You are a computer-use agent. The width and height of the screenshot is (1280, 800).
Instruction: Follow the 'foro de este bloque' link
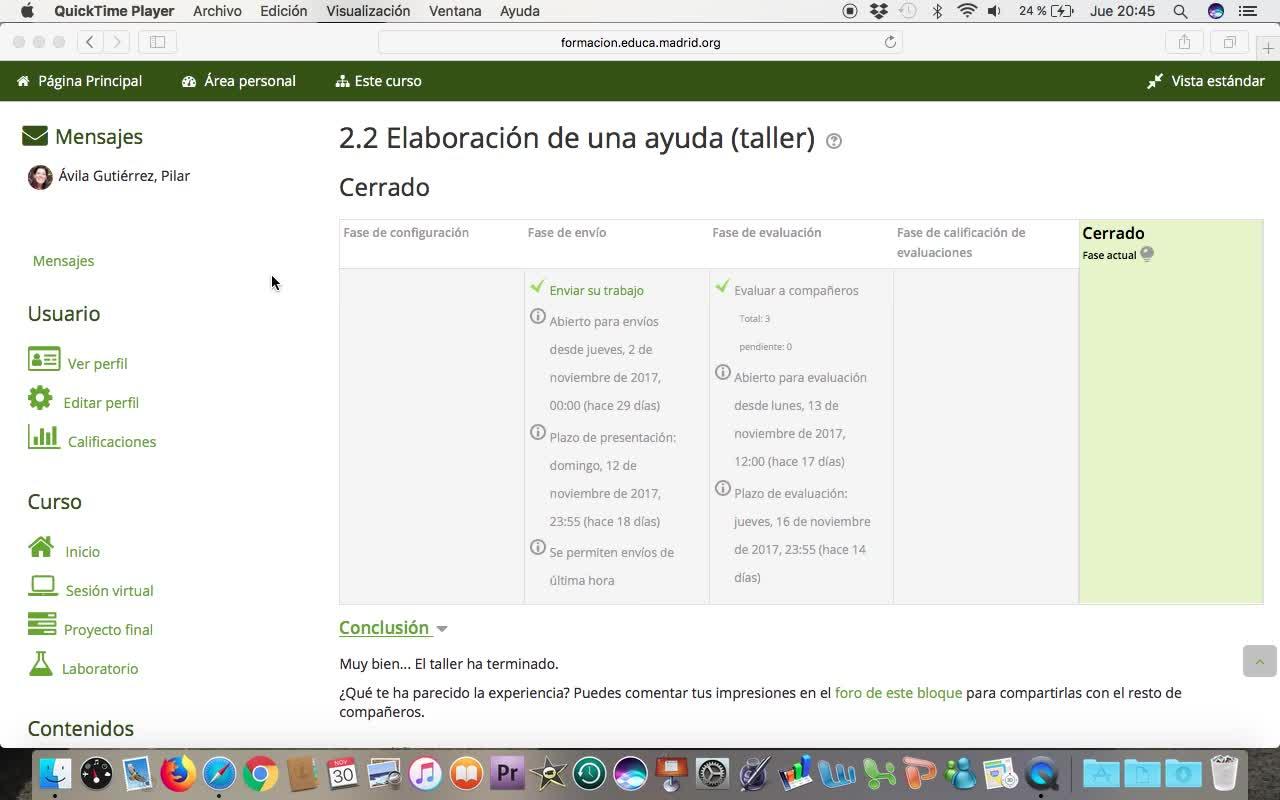tap(898, 693)
